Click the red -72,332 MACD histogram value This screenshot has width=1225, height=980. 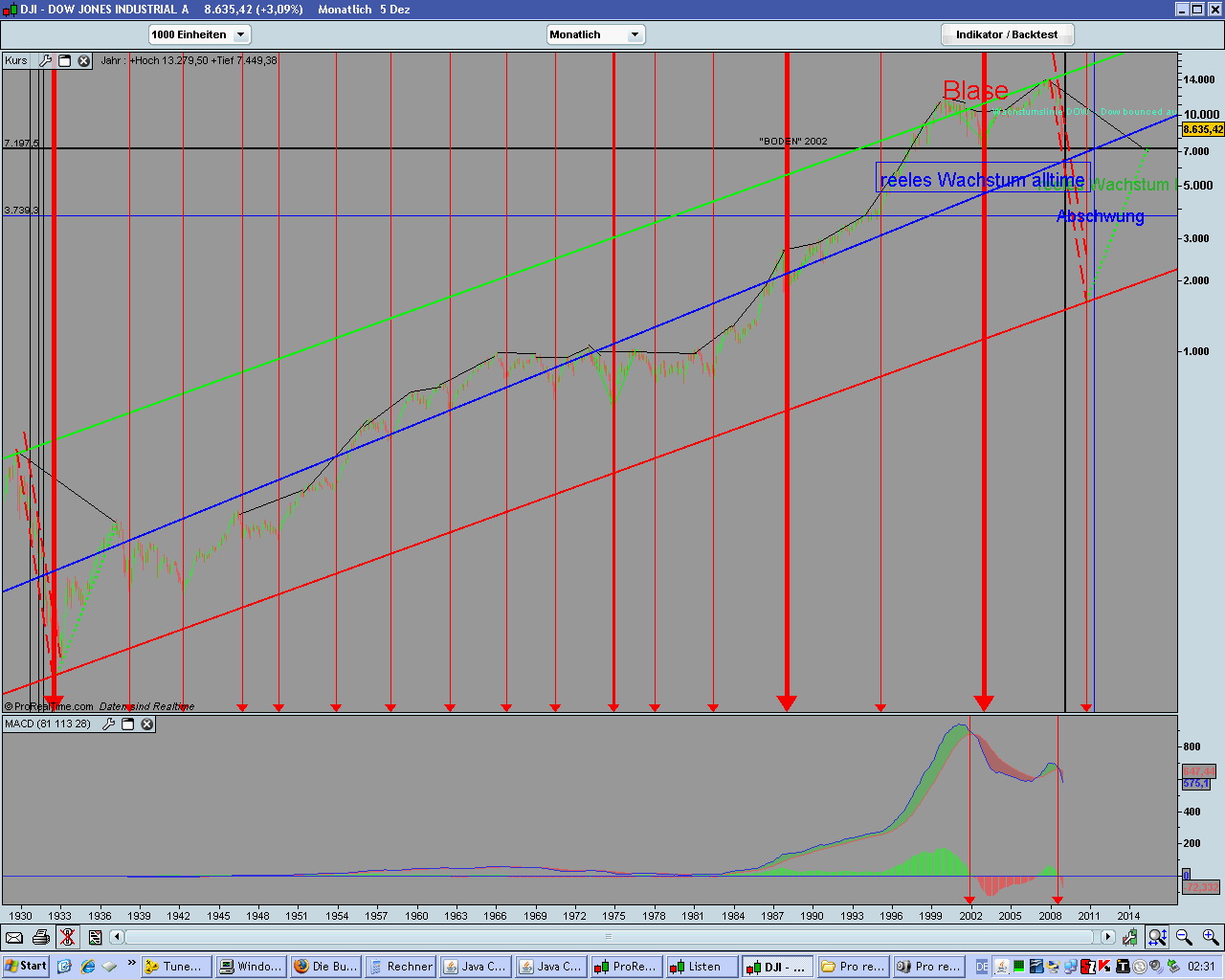pyautogui.click(x=1201, y=887)
